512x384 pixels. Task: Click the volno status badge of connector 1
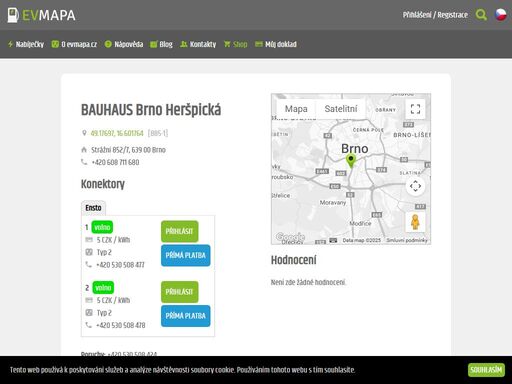pyautogui.click(x=102, y=227)
